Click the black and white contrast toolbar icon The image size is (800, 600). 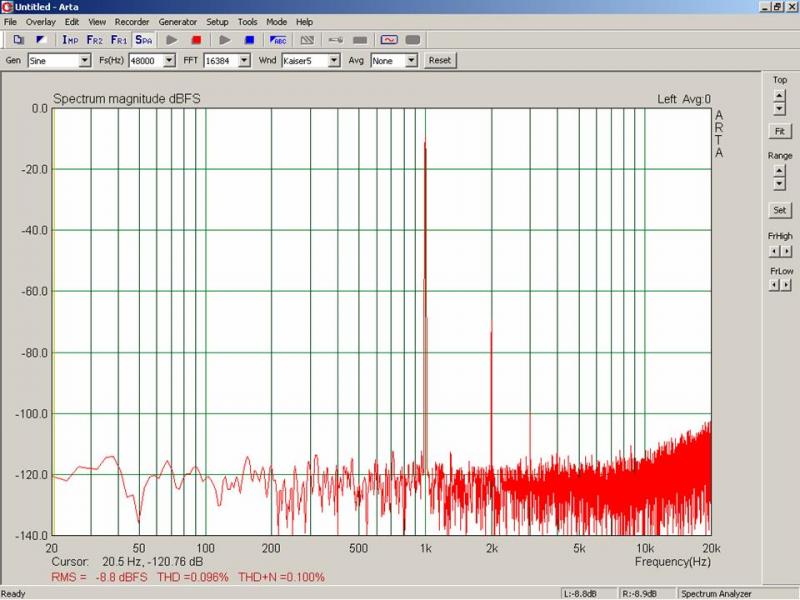coord(41,40)
